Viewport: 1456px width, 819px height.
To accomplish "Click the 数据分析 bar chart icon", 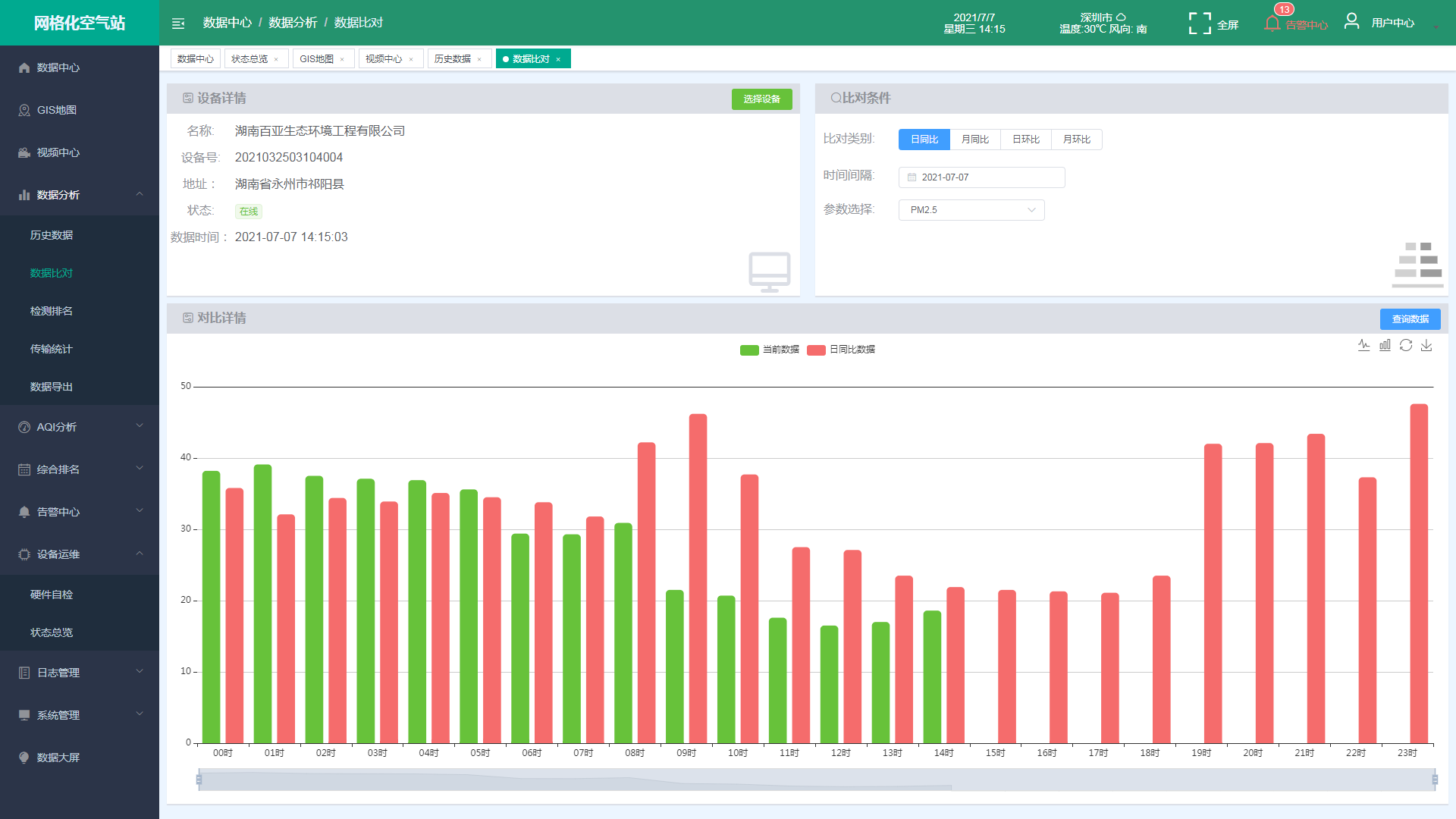I will coord(24,195).
